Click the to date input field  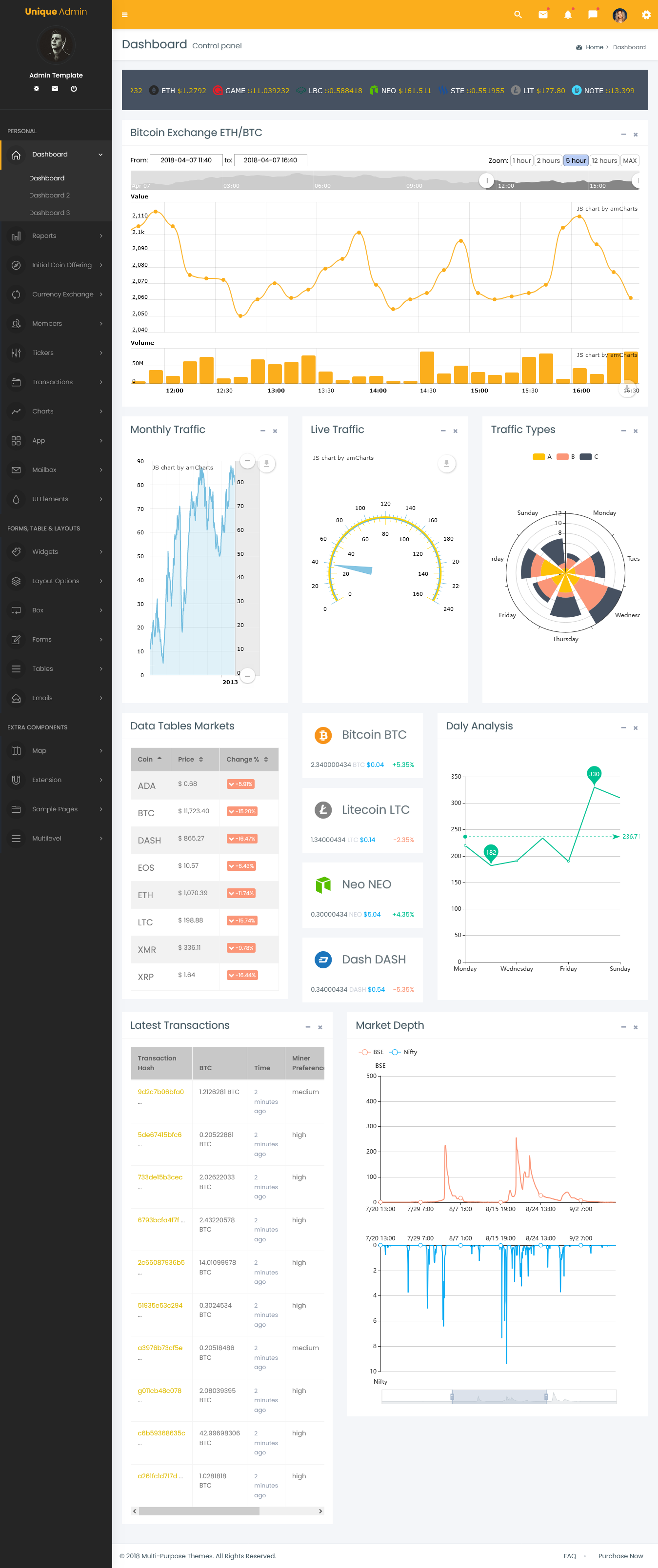point(270,161)
